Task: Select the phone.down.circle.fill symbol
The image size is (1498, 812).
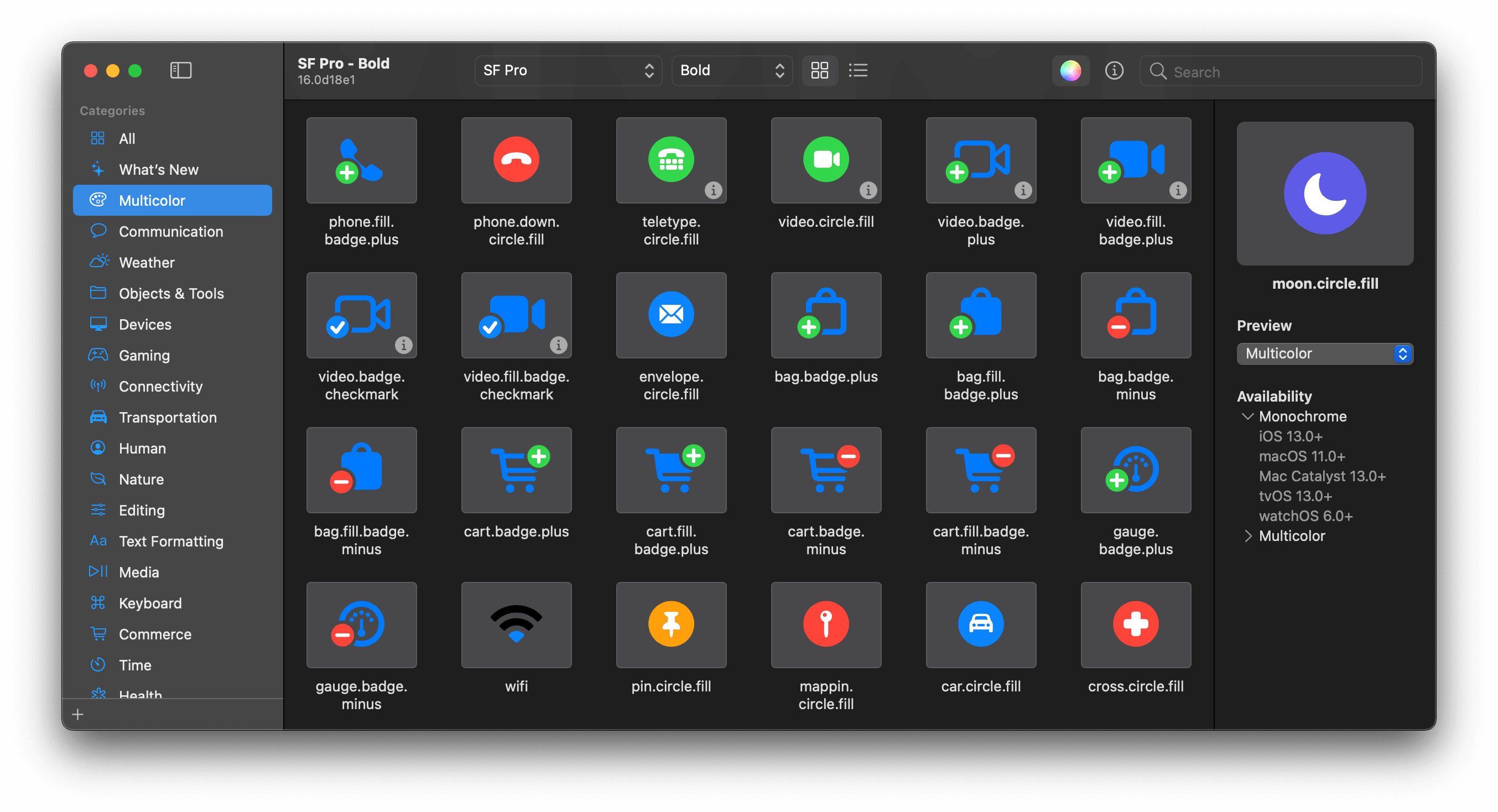Action: [516, 160]
